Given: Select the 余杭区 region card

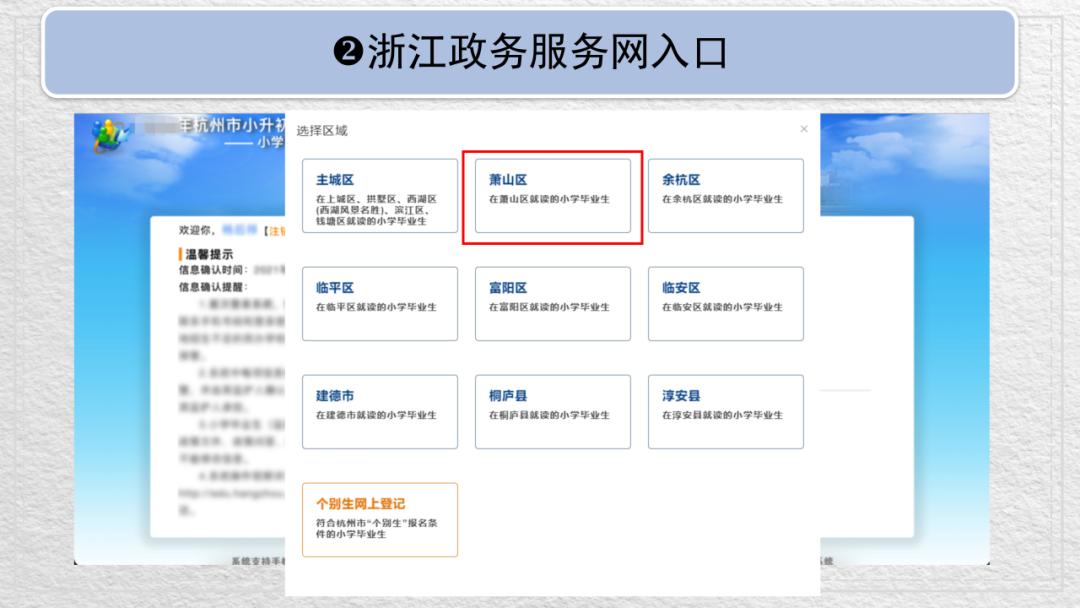Looking at the screenshot, I should click(725, 196).
